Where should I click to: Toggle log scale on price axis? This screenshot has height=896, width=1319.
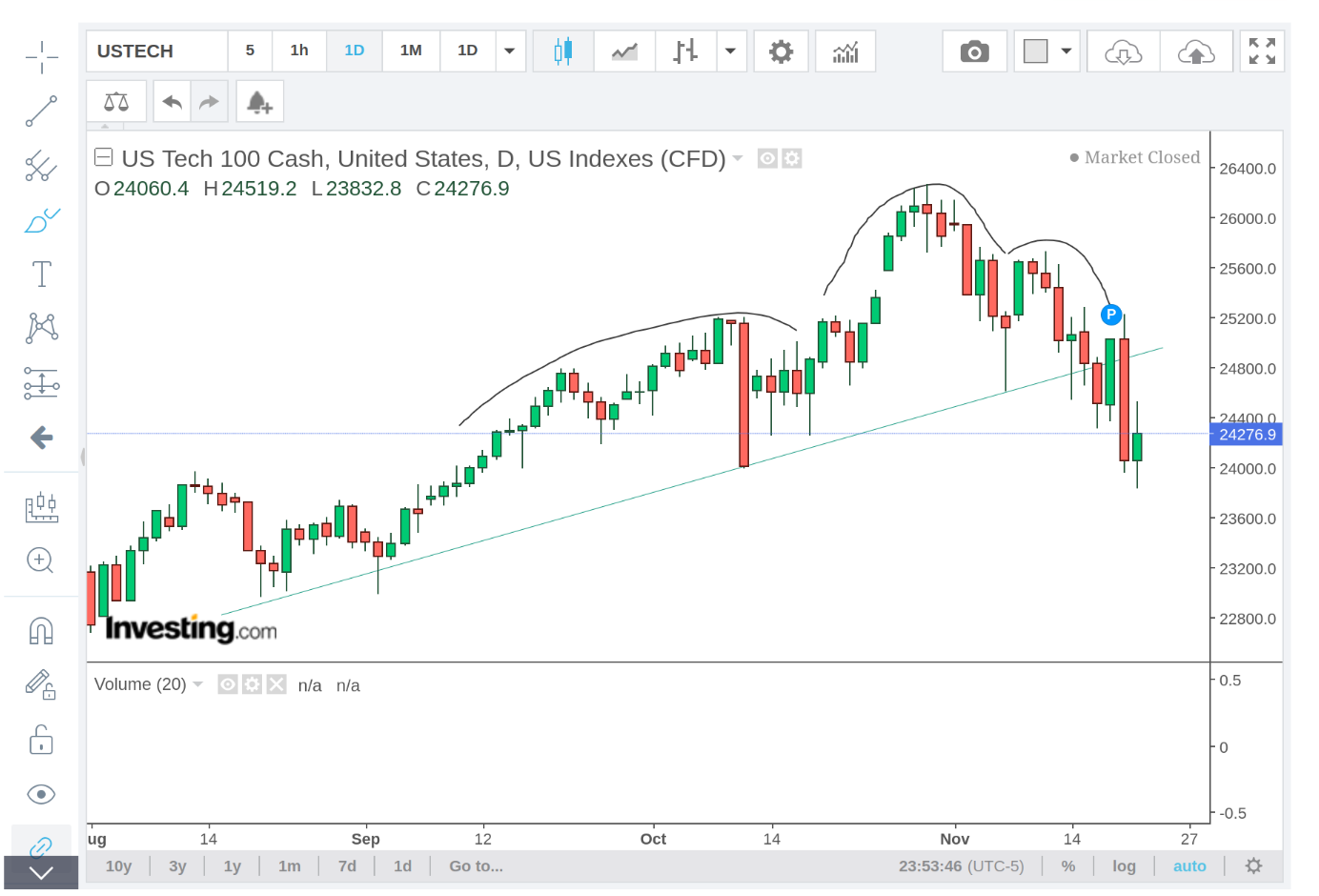pyautogui.click(x=1124, y=866)
